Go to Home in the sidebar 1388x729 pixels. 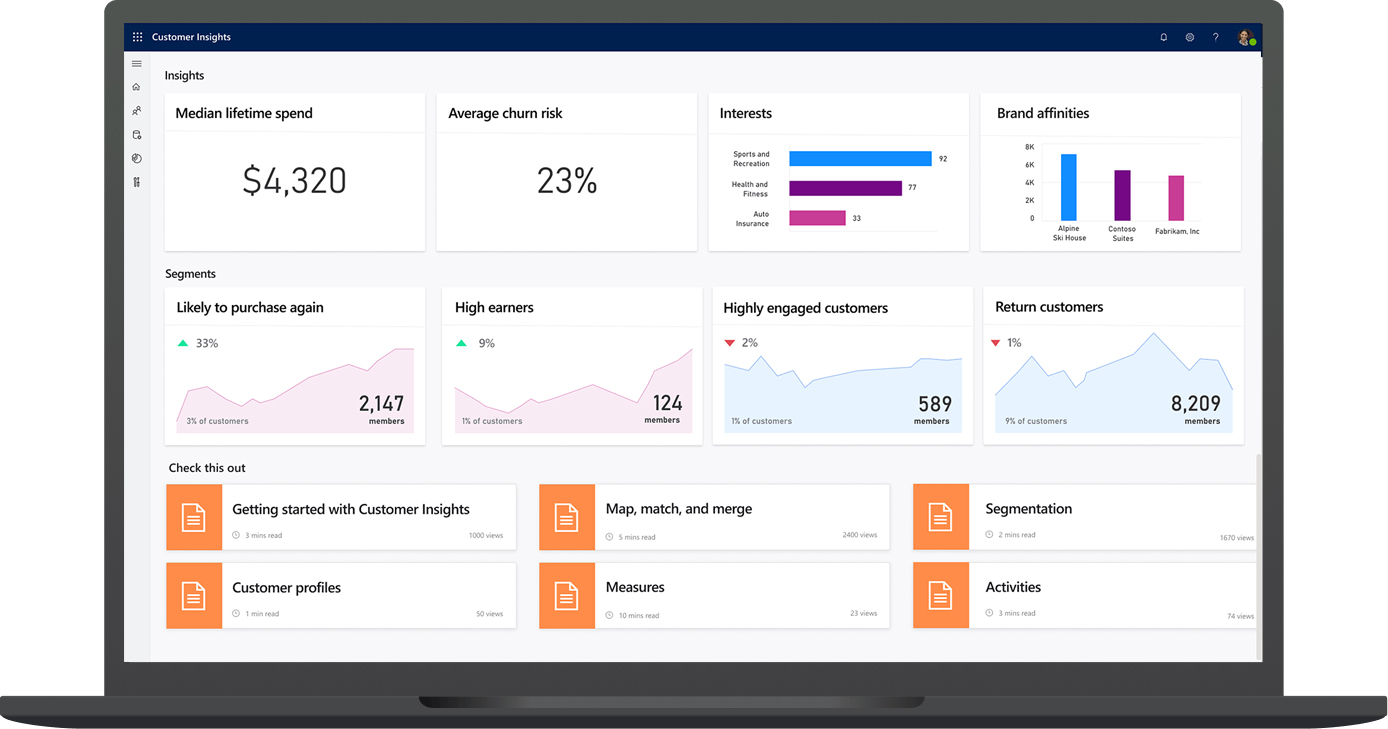[137, 87]
